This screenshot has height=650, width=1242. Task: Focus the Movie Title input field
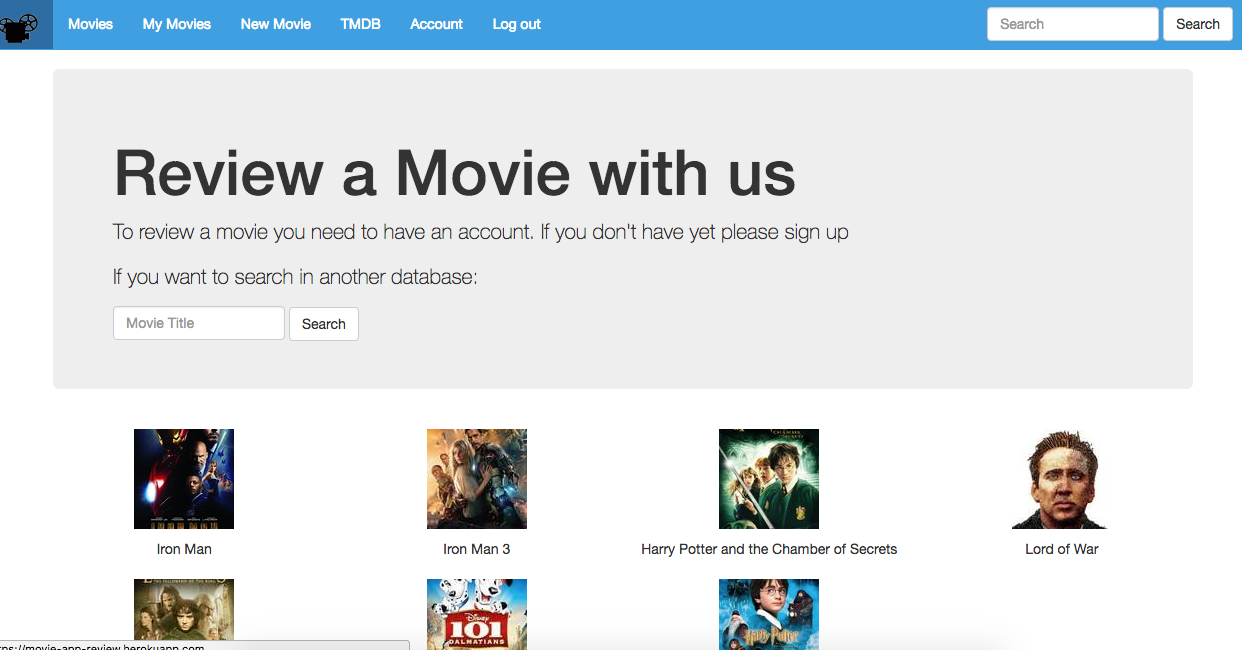point(199,323)
